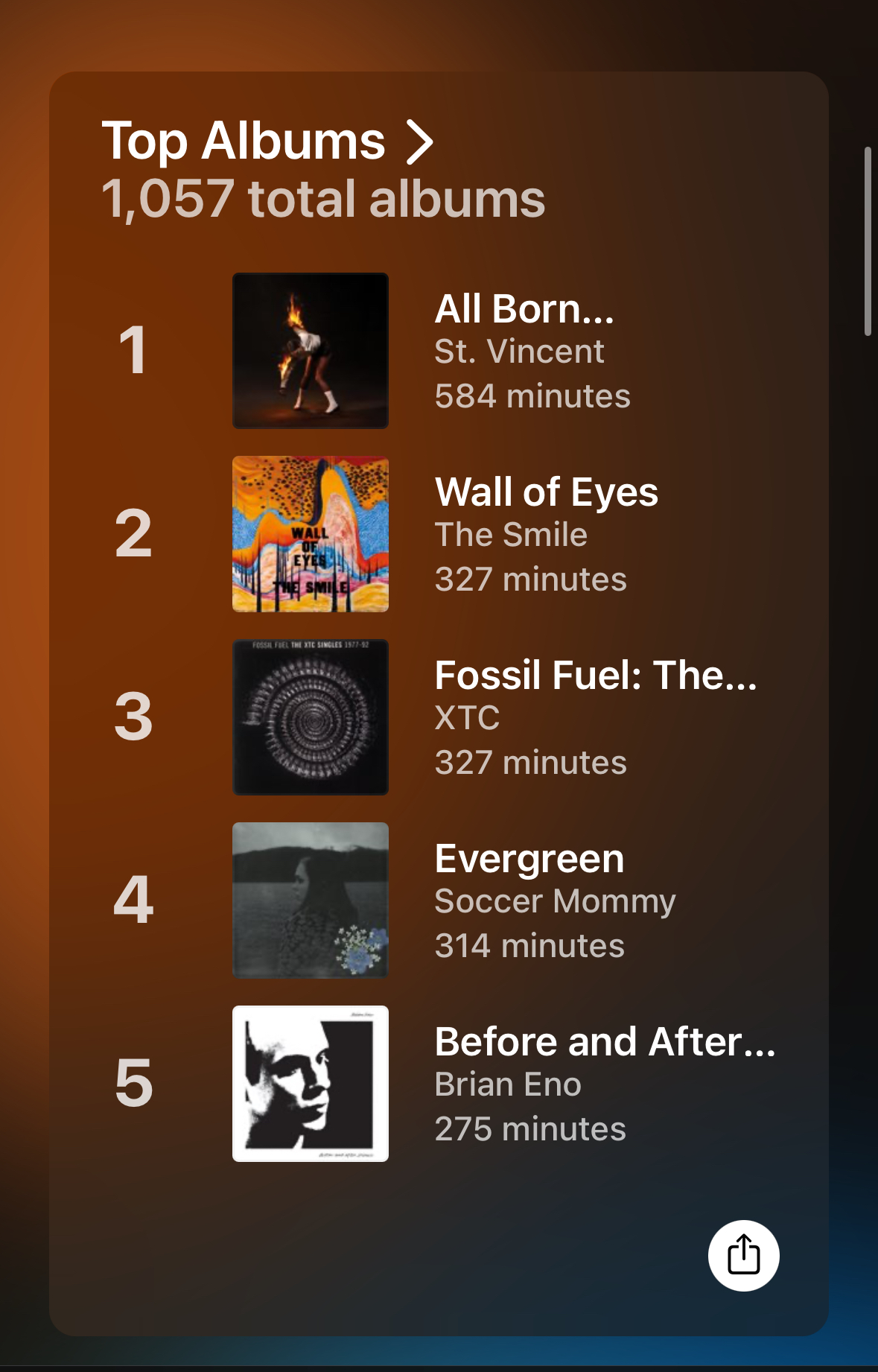Select the Evergreen album title

(x=529, y=858)
